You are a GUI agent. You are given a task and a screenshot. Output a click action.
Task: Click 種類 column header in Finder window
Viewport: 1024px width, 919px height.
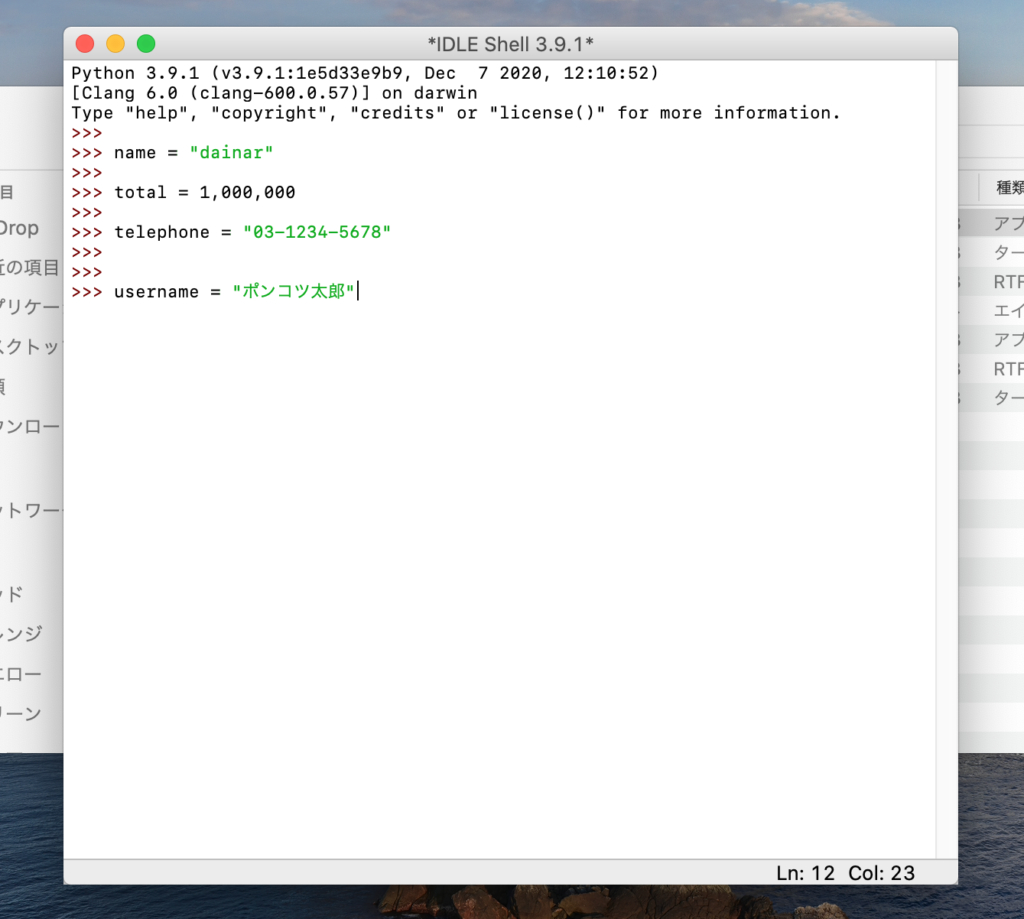1010,188
